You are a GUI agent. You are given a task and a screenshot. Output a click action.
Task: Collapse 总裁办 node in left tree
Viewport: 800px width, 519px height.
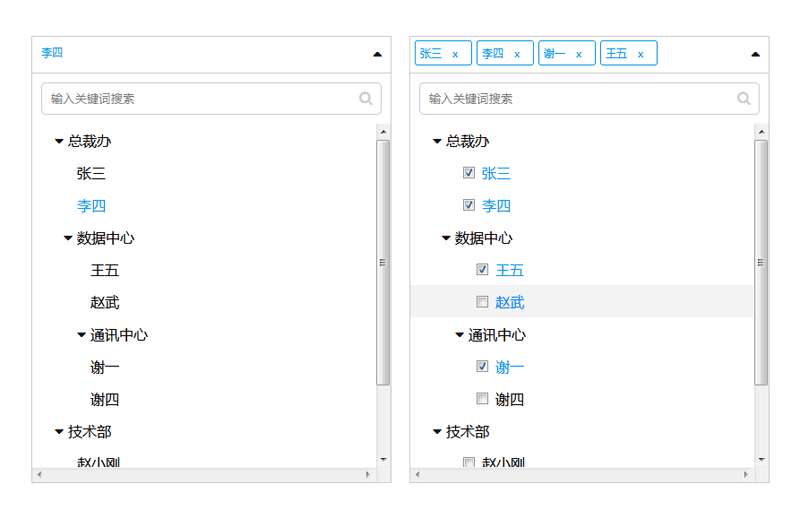pyautogui.click(x=59, y=142)
